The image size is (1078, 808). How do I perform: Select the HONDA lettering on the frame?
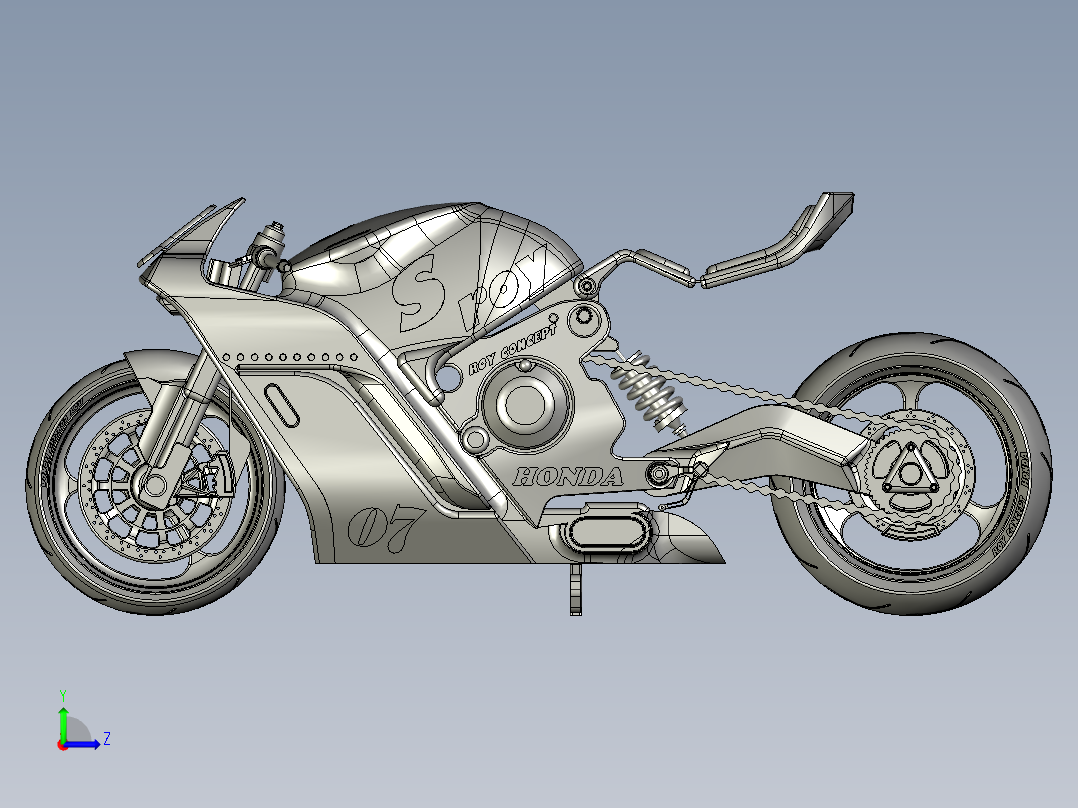569,477
